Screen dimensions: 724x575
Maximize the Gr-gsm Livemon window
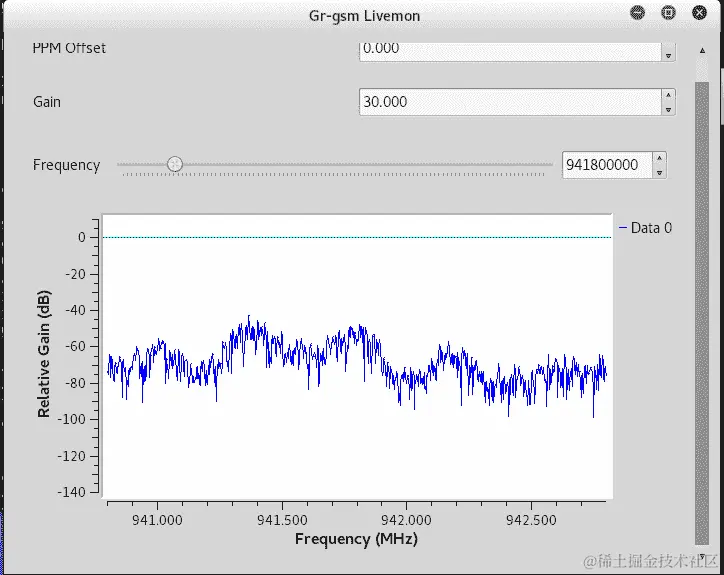(x=668, y=12)
